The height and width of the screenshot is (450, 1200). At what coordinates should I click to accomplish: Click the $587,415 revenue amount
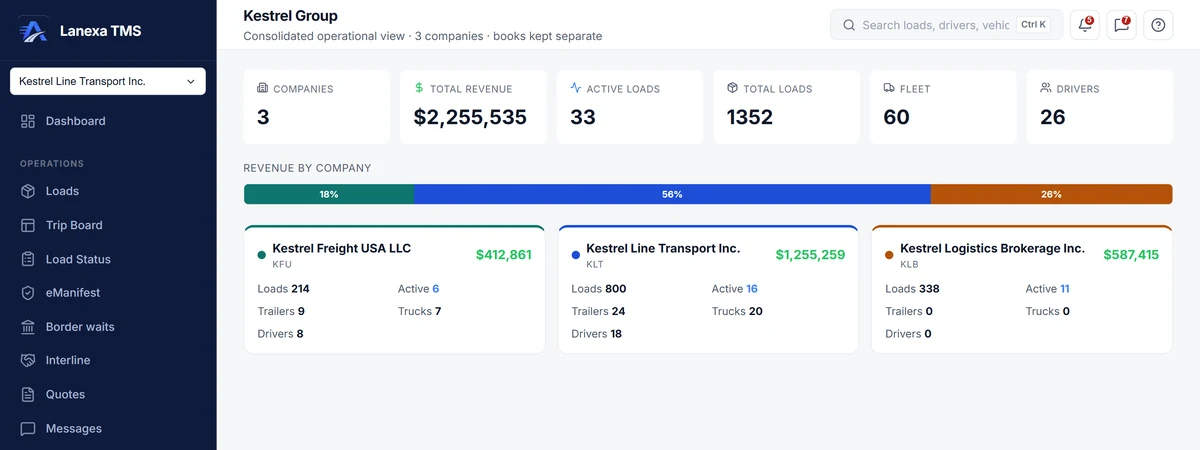tap(1131, 255)
